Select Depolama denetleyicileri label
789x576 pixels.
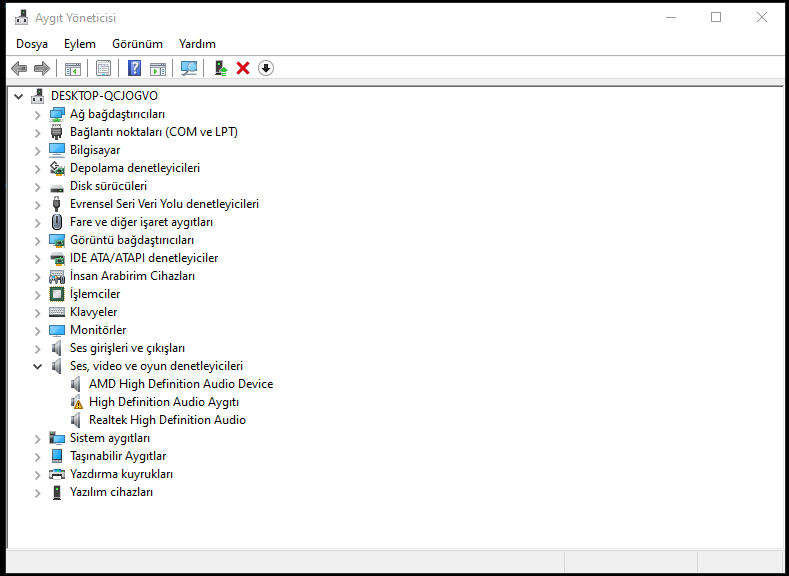tap(135, 168)
